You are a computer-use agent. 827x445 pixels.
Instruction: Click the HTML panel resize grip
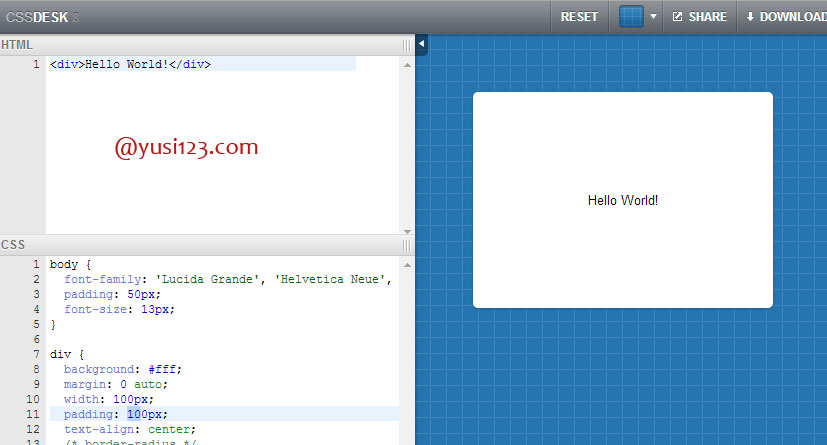[406, 45]
